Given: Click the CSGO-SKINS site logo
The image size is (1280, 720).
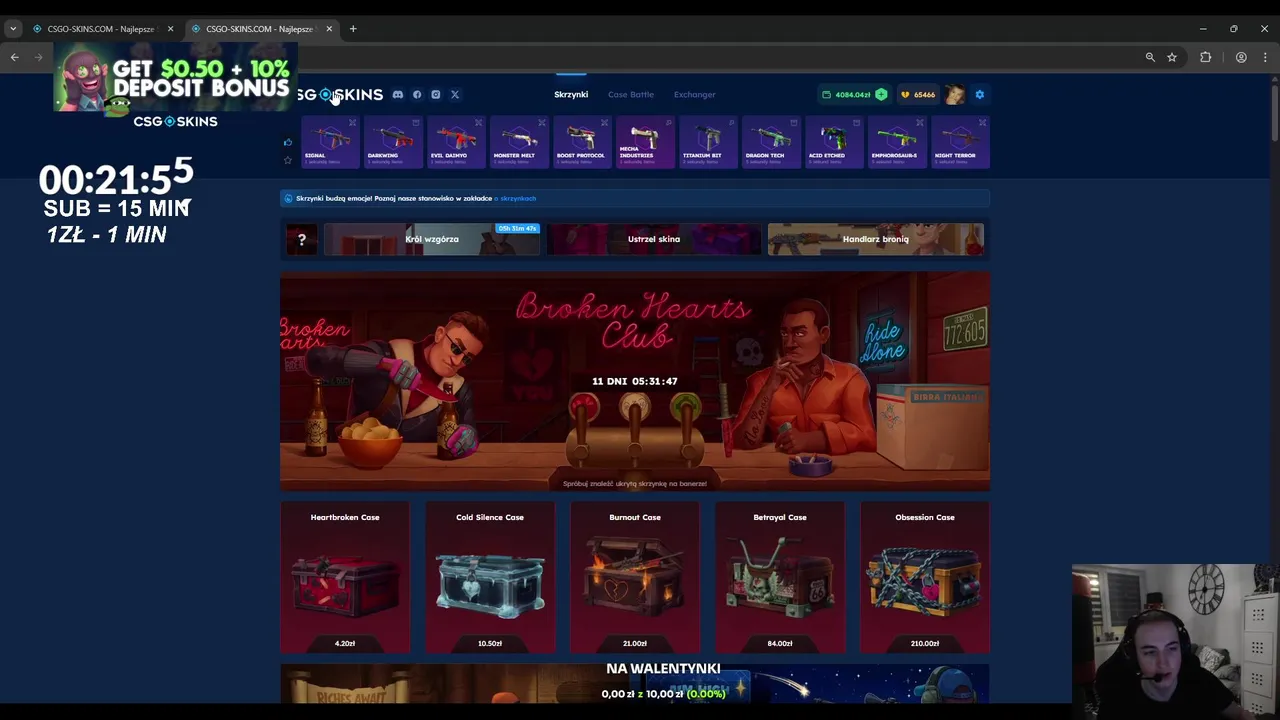Looking at the screenshot, I should [x=340, y=95].
